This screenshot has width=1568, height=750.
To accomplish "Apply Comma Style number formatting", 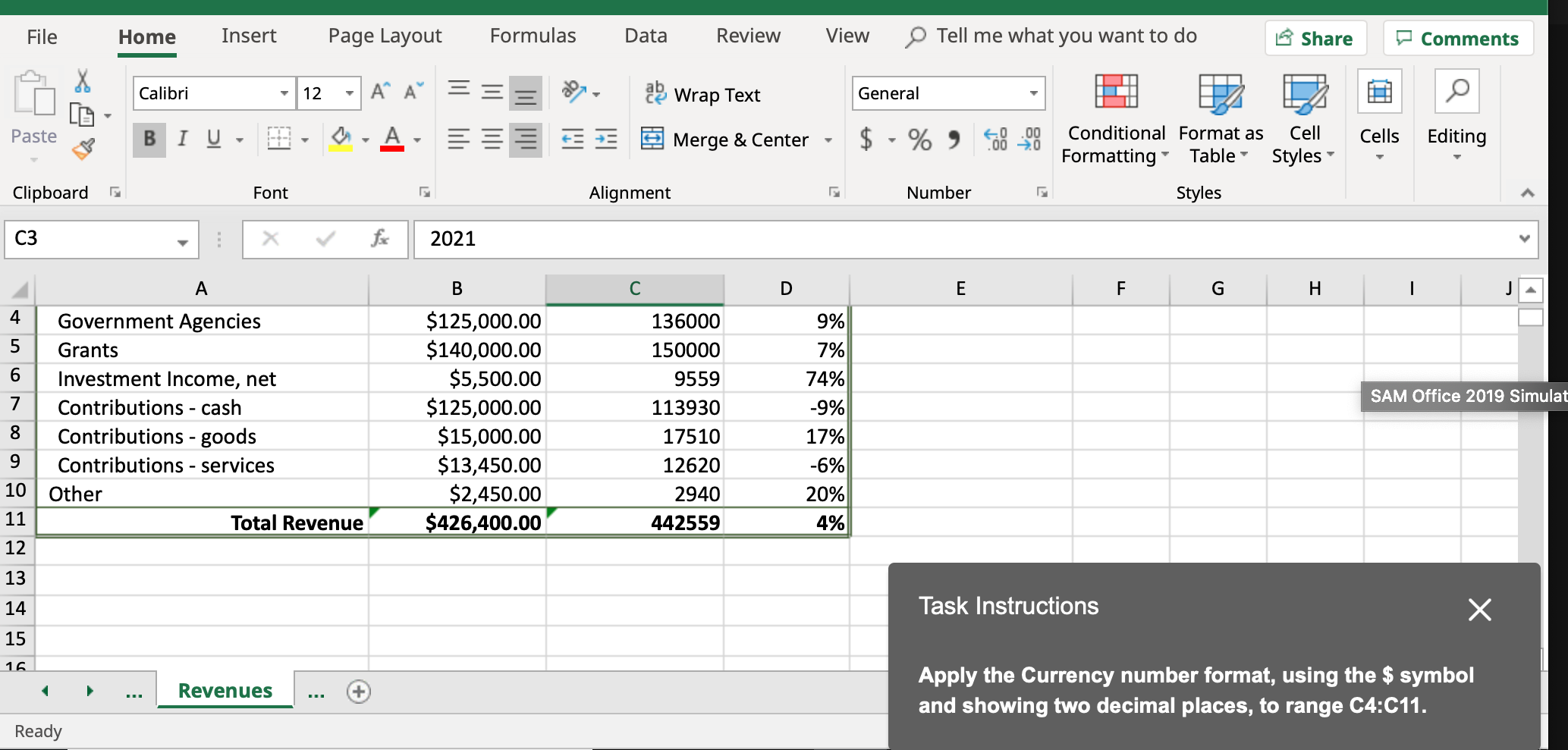I will click(954, 139).
